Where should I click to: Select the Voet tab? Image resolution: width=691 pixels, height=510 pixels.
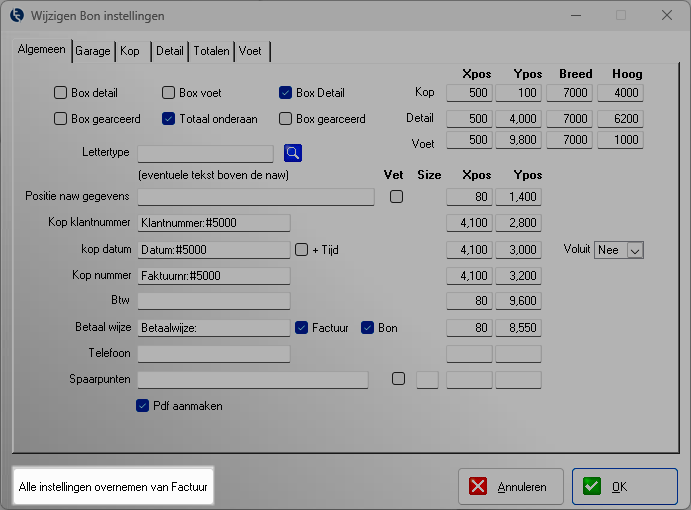click(251, 50)
